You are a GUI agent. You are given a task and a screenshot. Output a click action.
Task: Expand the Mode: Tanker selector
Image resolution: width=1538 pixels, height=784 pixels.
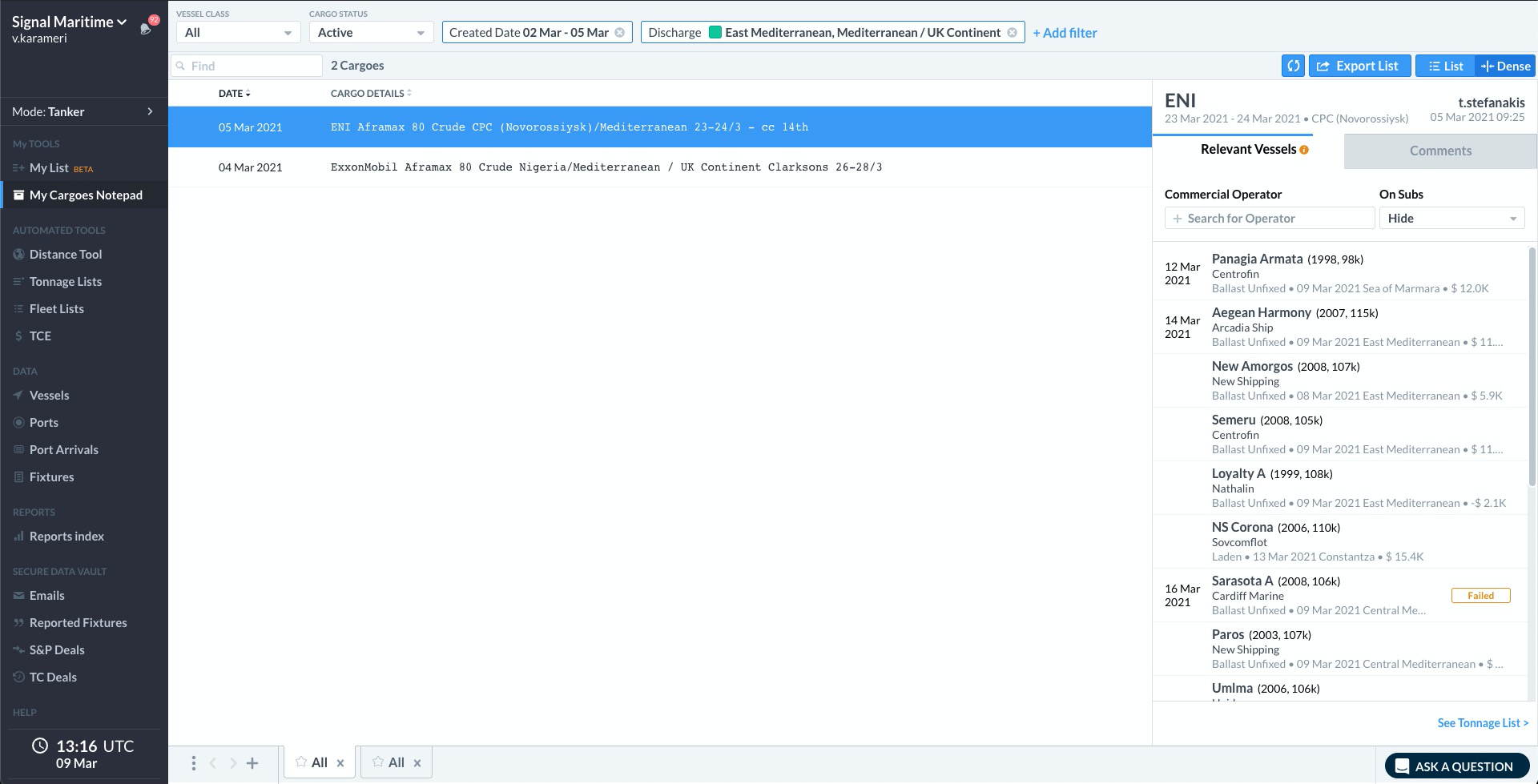click(83, 112)
